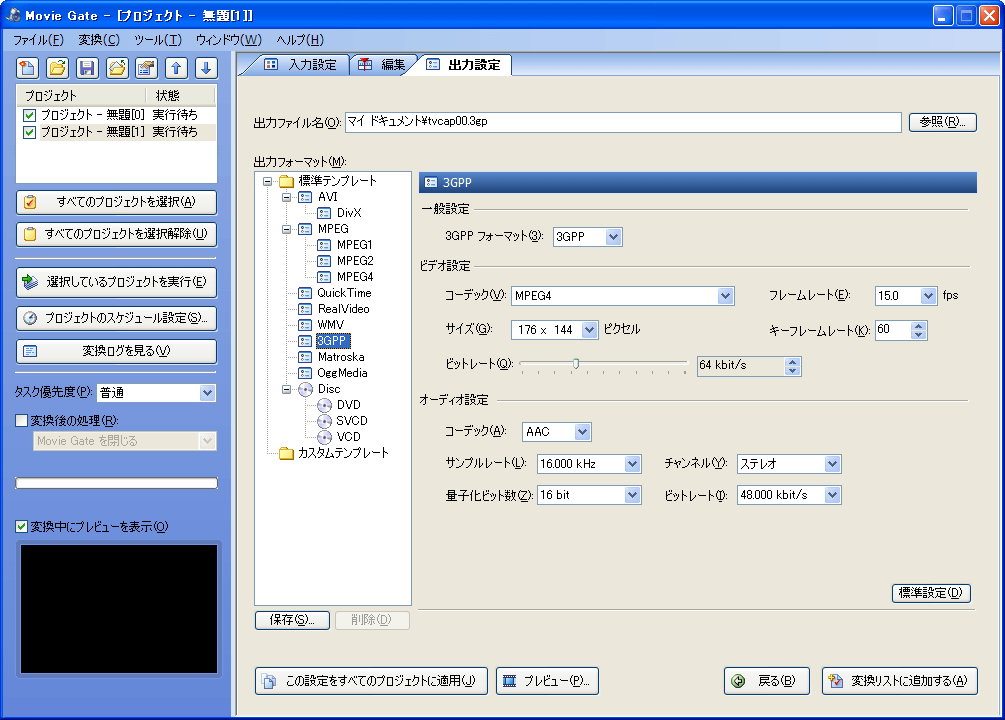1005x720 pixels.
Task: Select RealVideo output format
Action: pyautogui.click(x=344, y=309)
